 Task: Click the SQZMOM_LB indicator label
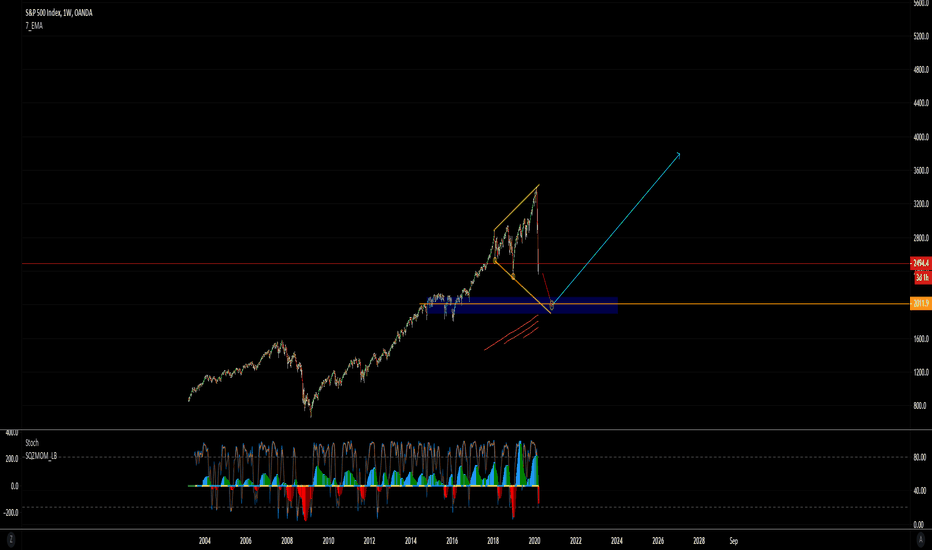click(41, 456)
